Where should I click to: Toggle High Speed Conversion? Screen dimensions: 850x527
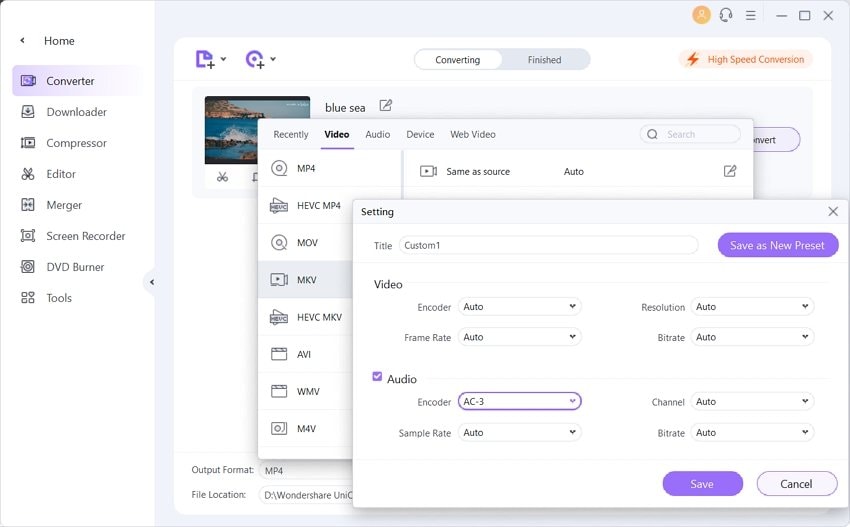(746, 59)
